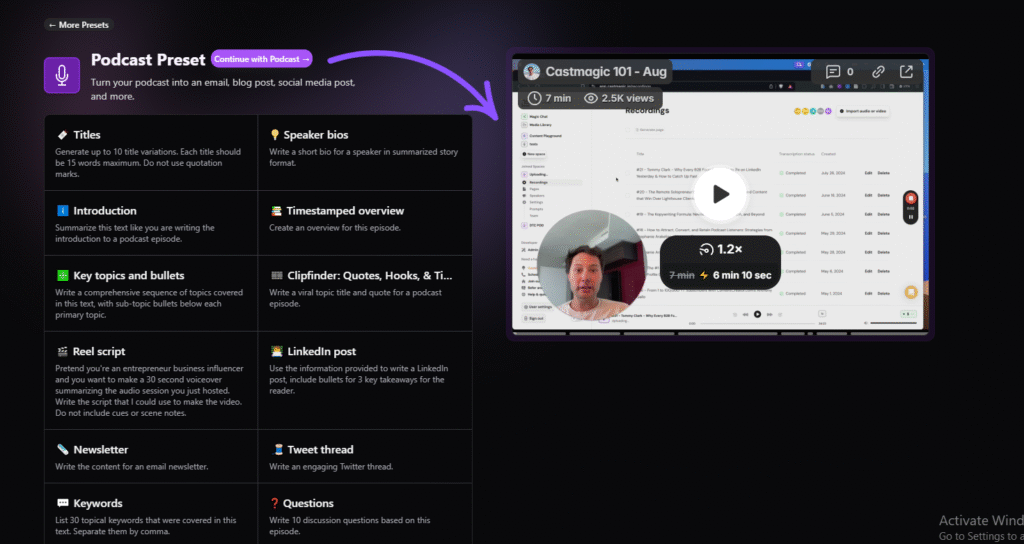Click the info icon next to Introduction
The image size is (1024, 544).
62,211
